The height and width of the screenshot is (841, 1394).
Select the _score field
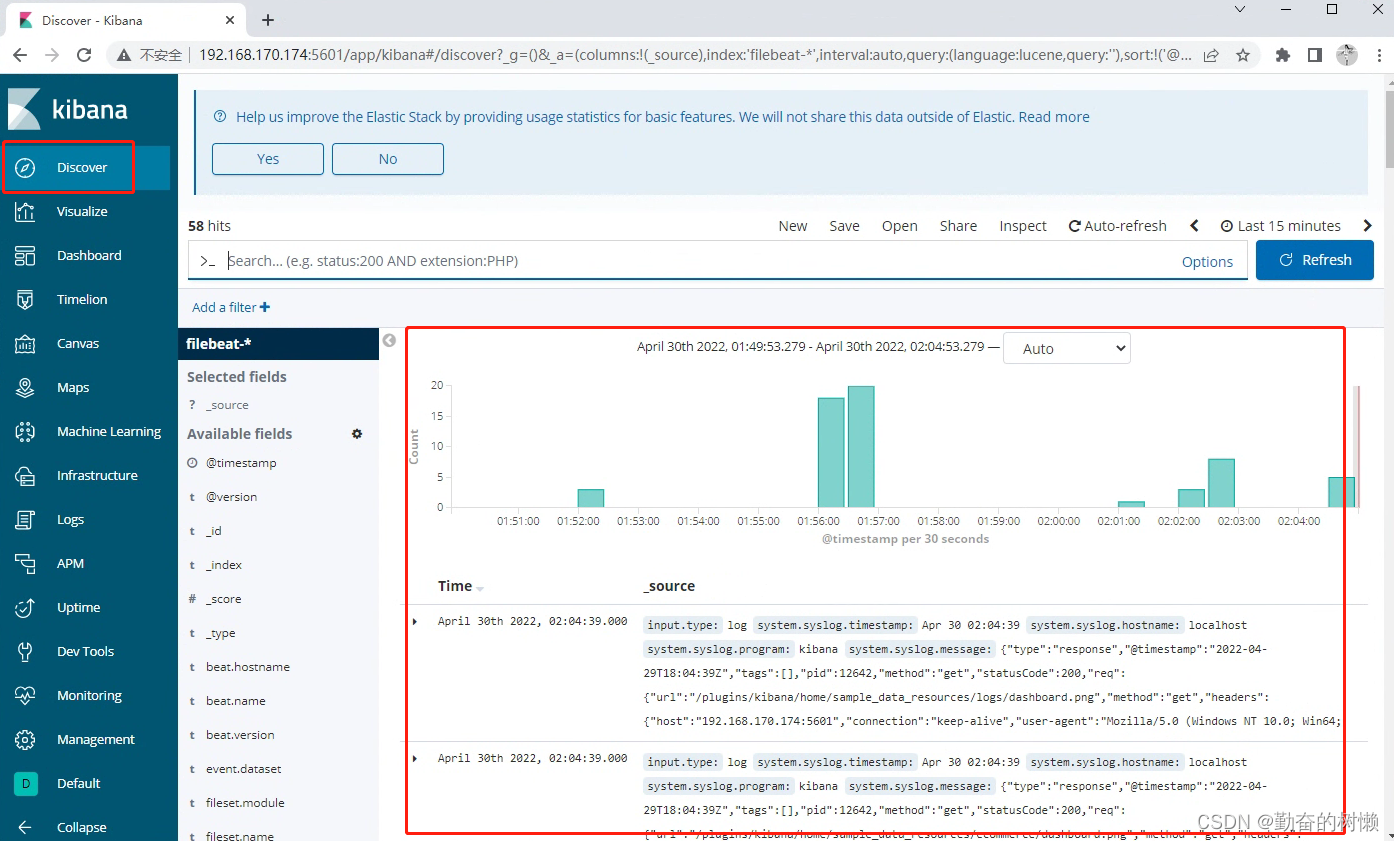(223, 599)
